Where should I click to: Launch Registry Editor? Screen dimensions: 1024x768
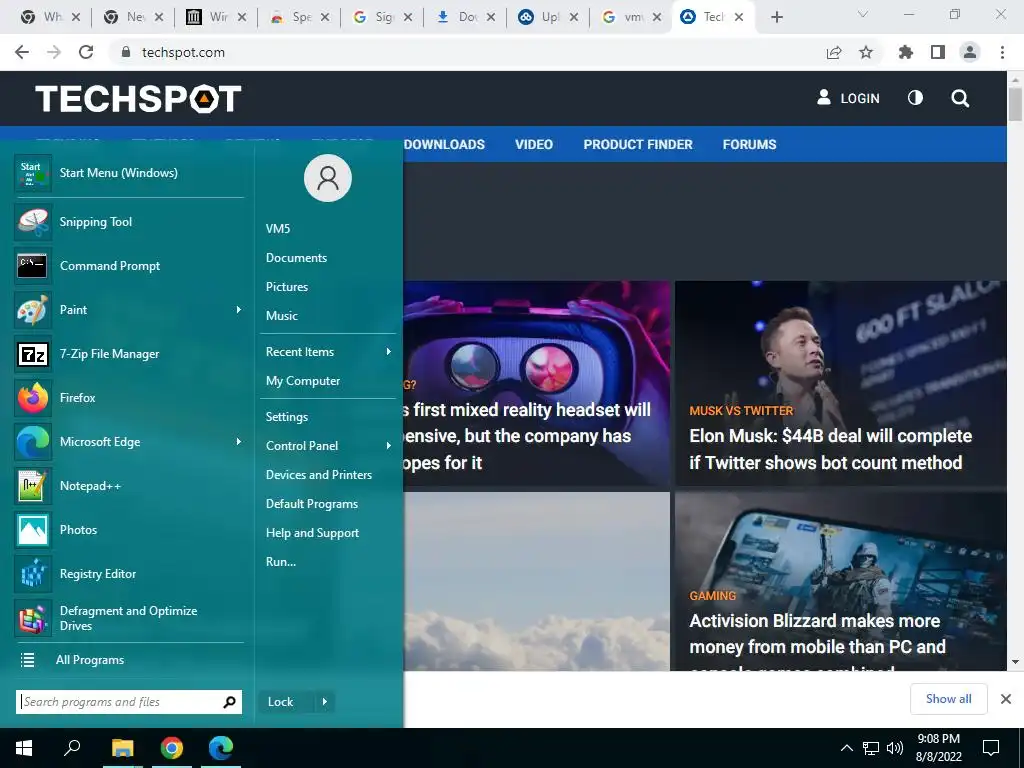click(129, 574)
